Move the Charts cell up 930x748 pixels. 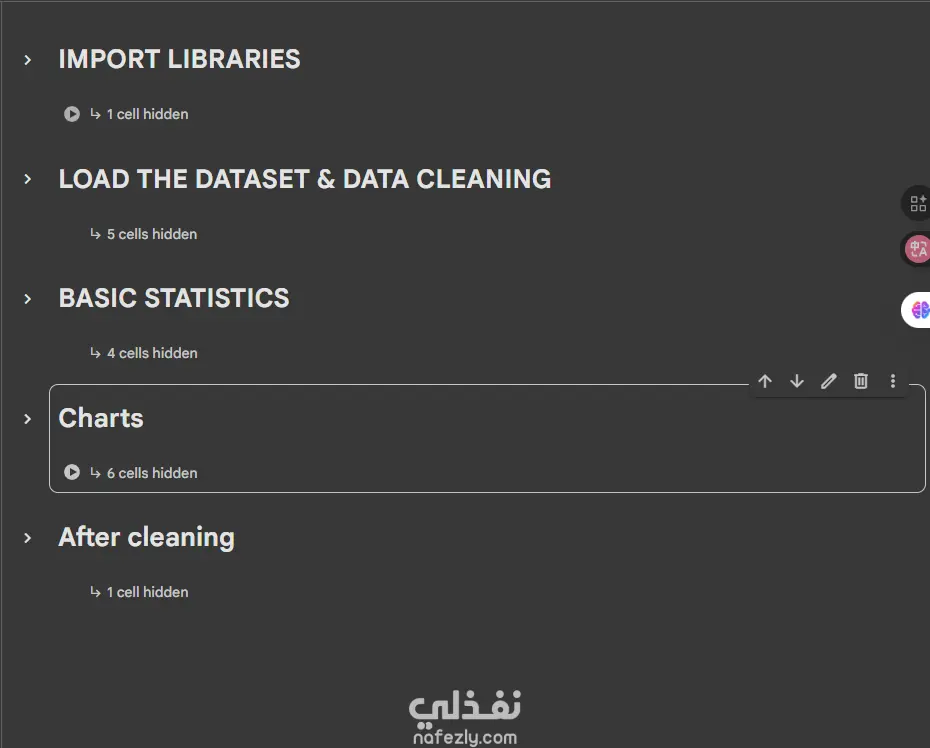[x=765, y=381]
